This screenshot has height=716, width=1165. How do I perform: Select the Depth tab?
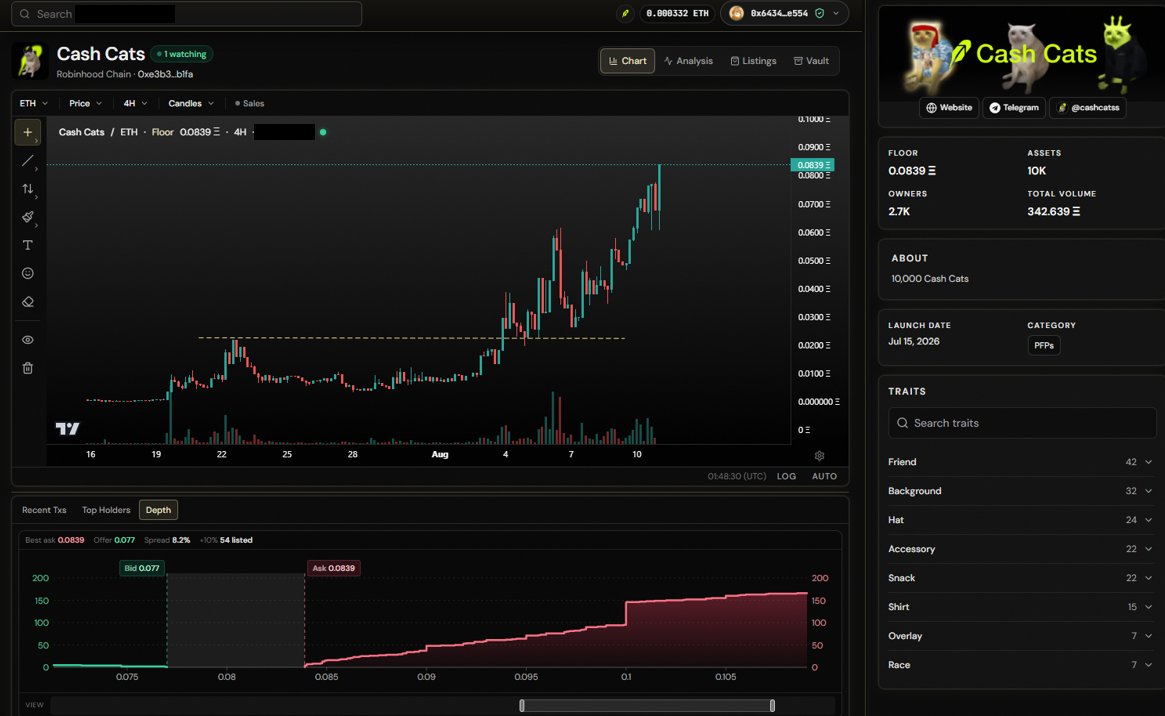pos(158,510)
